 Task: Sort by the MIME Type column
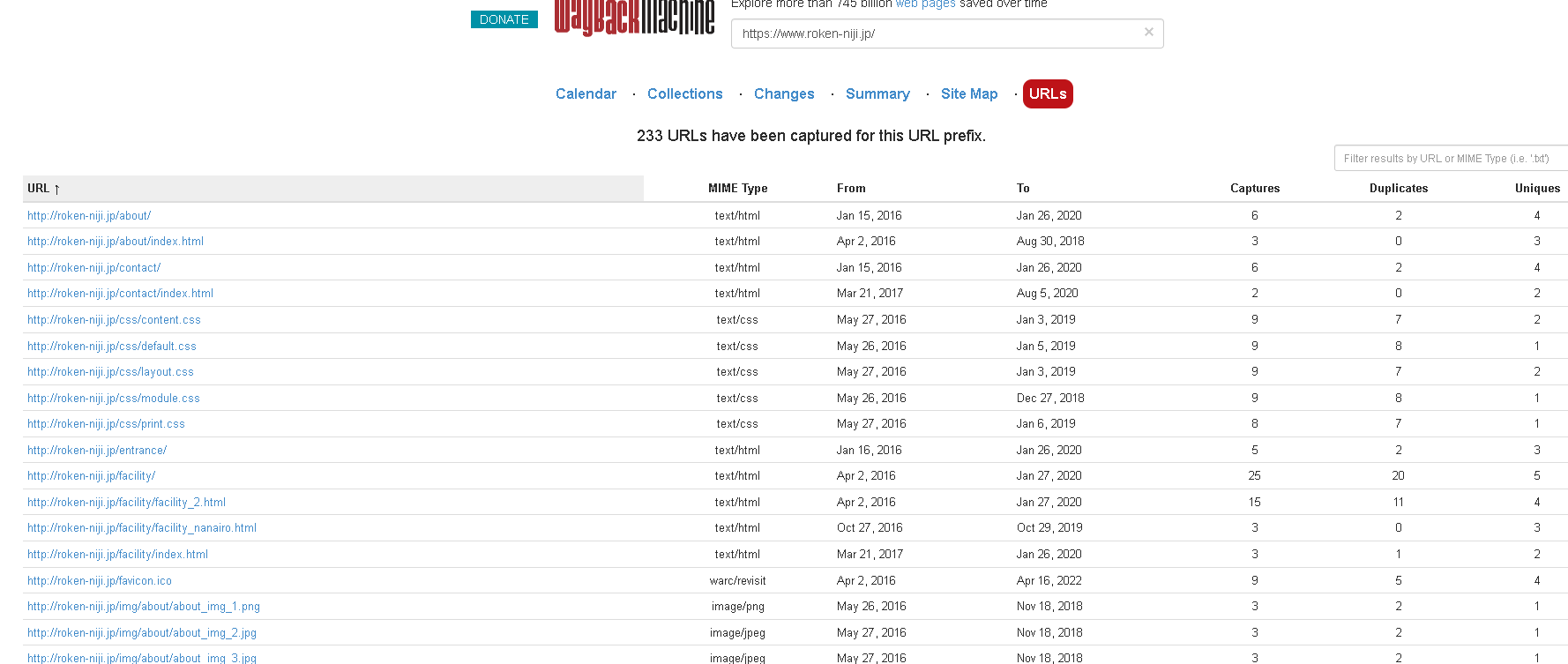click(x=737, y=189)
